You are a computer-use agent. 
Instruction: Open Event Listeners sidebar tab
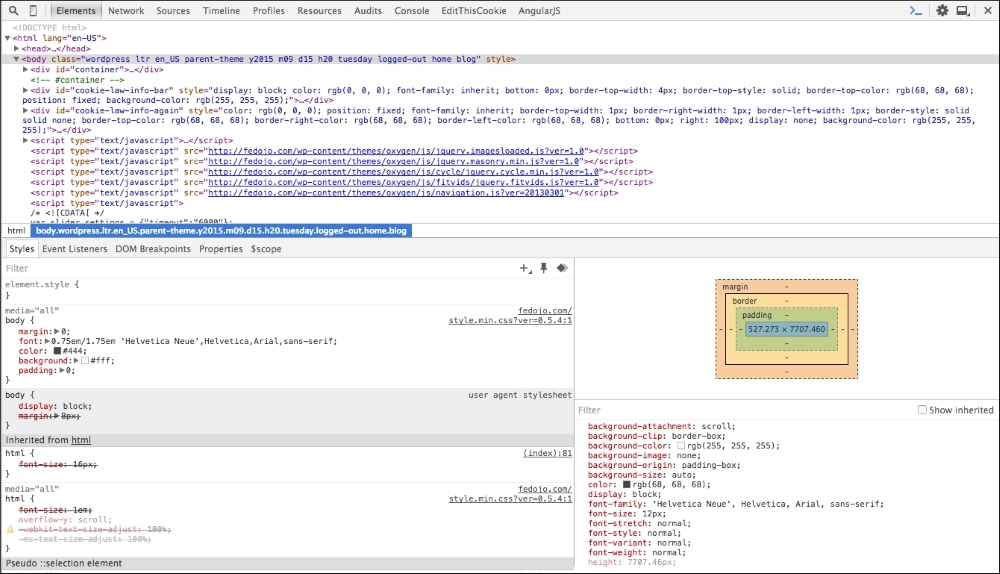coord(75,249)
